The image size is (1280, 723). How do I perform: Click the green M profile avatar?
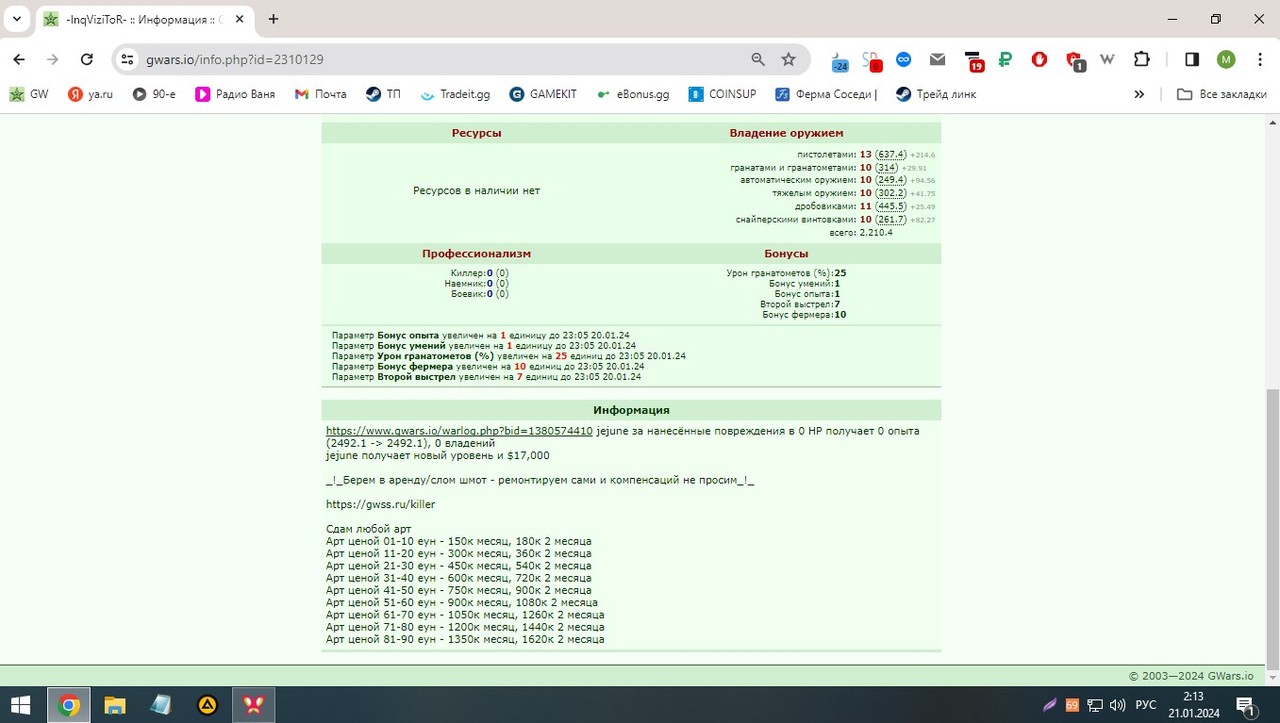tap(1226, 60)
